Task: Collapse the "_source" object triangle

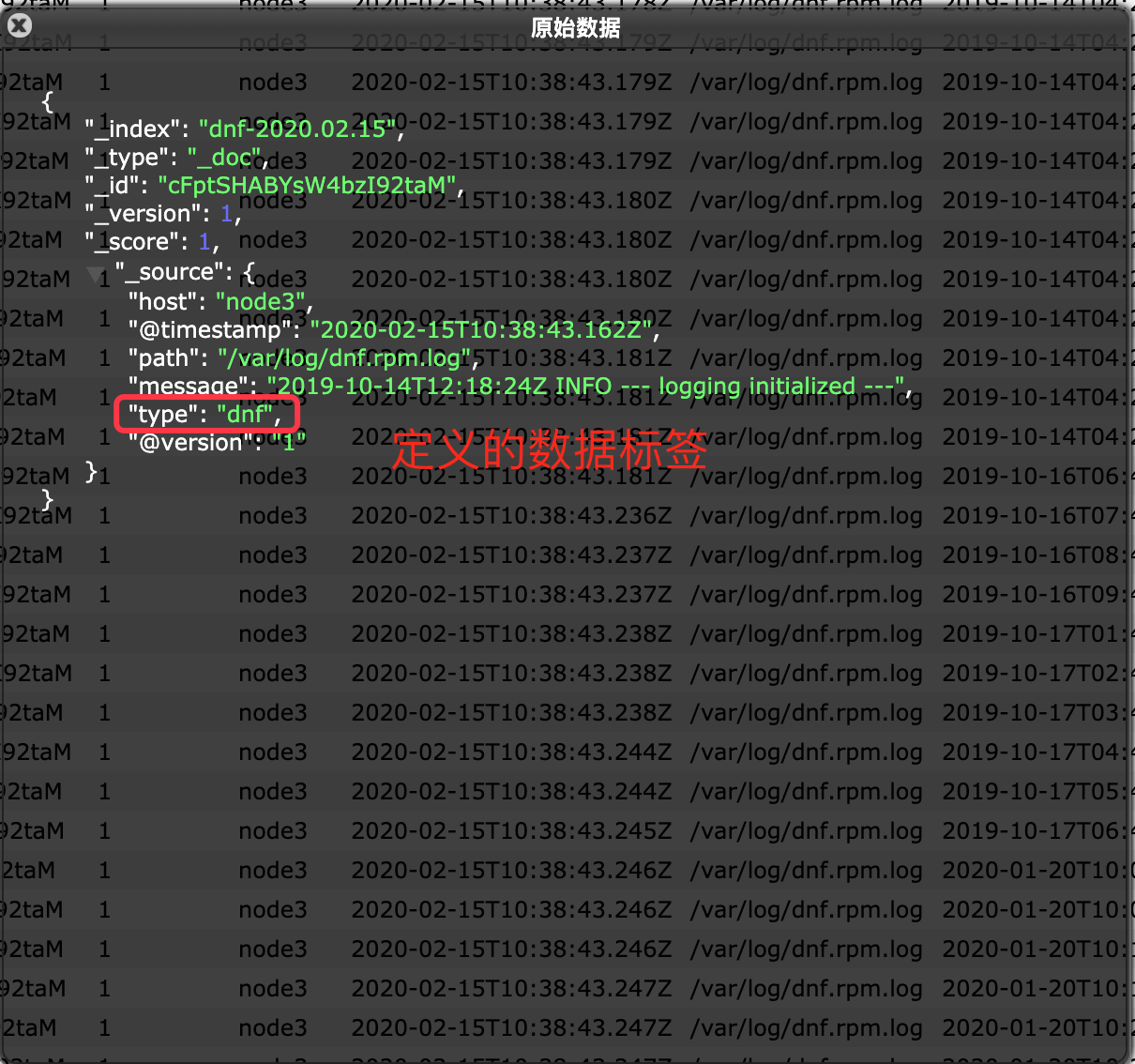Action: click(95, 274)
